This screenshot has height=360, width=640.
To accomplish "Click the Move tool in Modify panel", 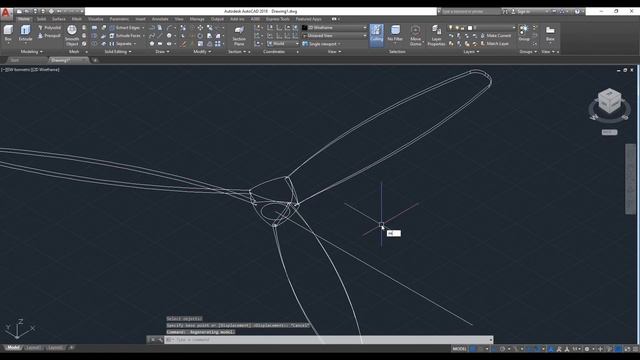I will [x=200, y=28].
